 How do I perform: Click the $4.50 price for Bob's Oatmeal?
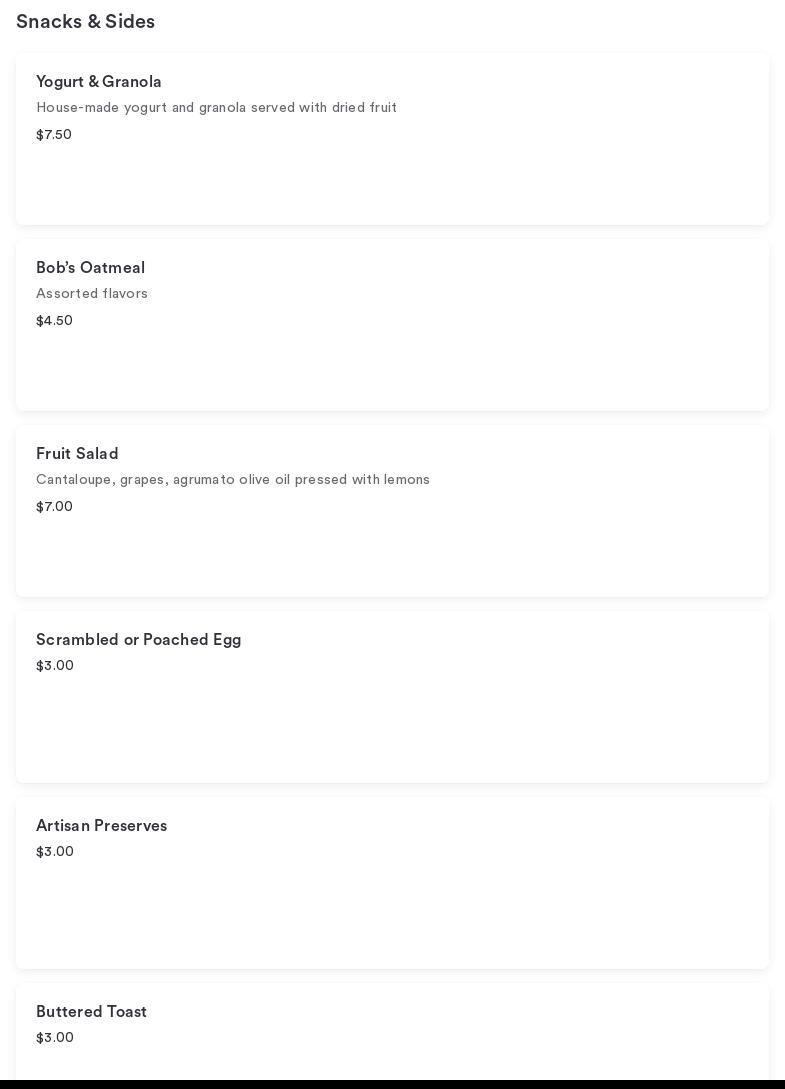[54, 321]
